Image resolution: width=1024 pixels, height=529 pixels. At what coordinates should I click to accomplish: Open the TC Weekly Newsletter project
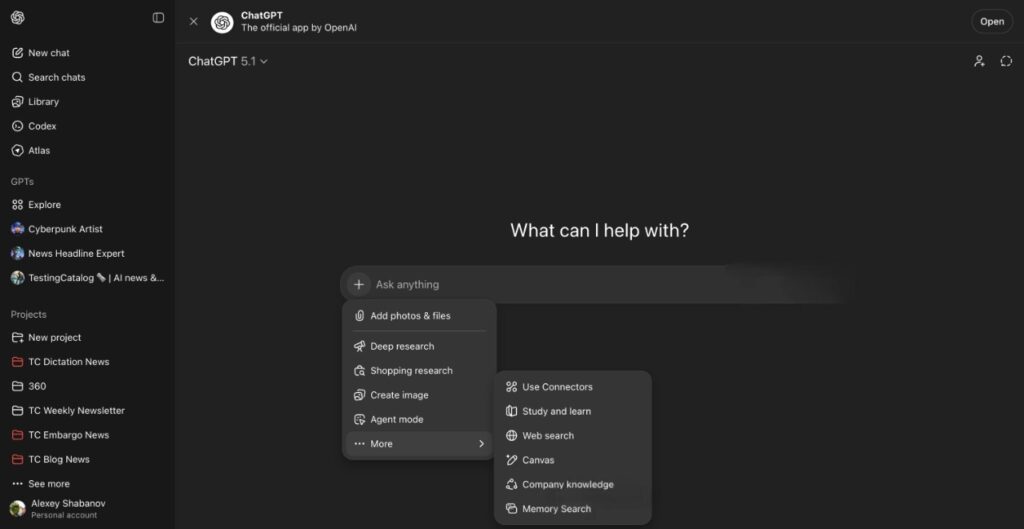(x=88, y=411)
